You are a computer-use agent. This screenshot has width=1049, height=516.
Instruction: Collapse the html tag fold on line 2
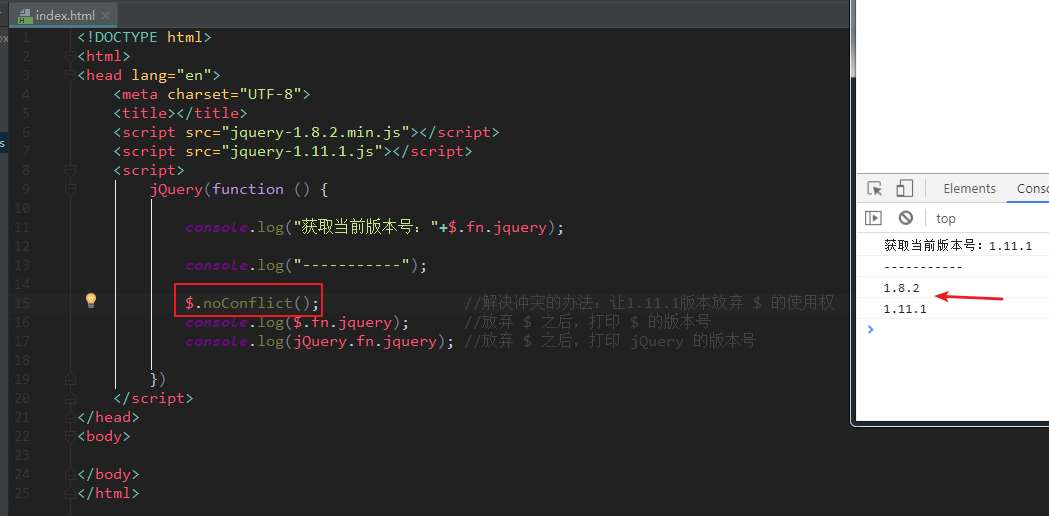(x=69, y=56)
